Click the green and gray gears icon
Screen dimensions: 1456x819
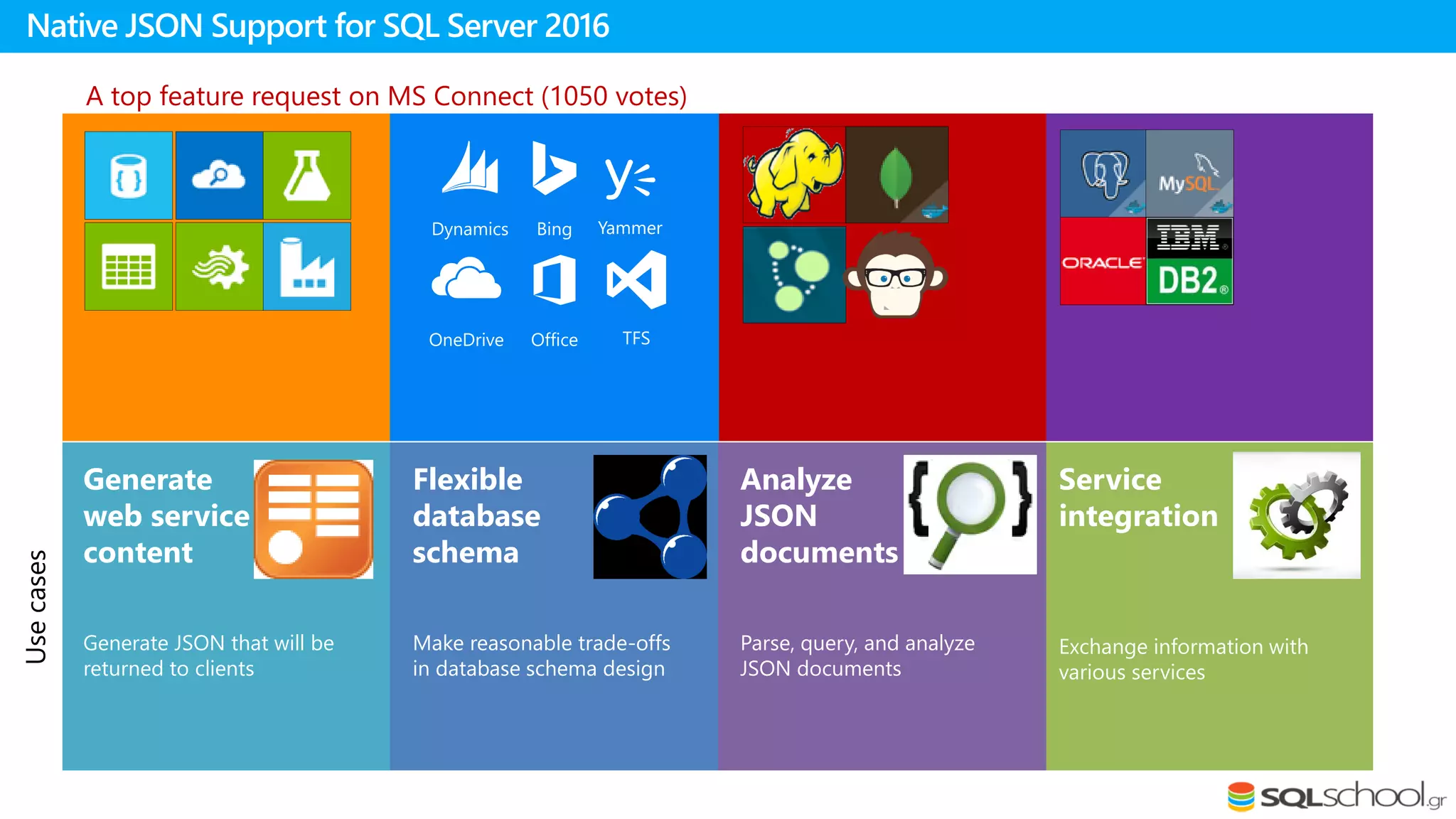pyautogui.click(x=1296, y=515)
